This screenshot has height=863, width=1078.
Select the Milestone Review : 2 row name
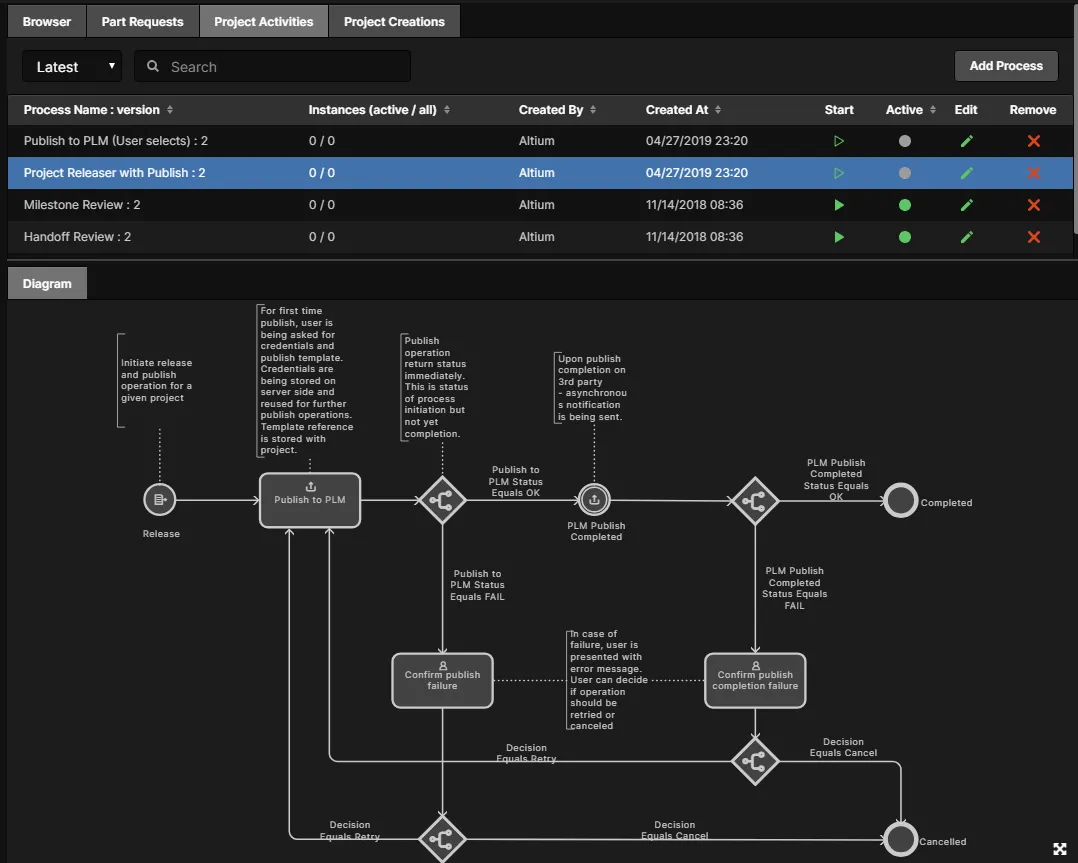[x=82, y=205]
